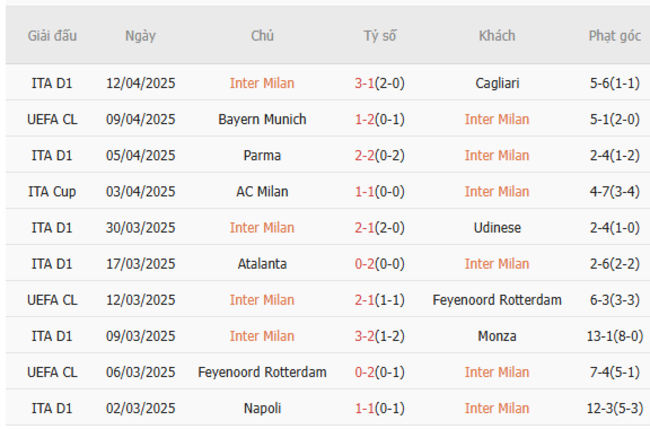Click the 13-1(8-0) corner kick stat
This screenshot has height=429, width=650.
614,336
